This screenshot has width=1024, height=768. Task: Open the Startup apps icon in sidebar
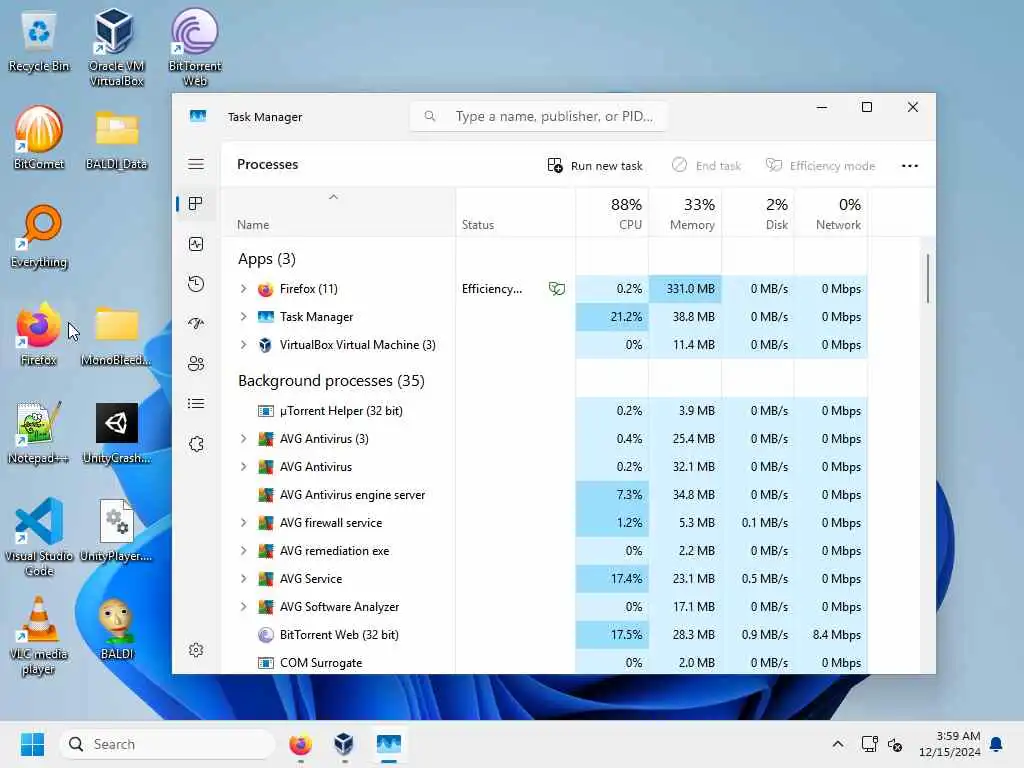pyautogui.click(x=196, y=323)
